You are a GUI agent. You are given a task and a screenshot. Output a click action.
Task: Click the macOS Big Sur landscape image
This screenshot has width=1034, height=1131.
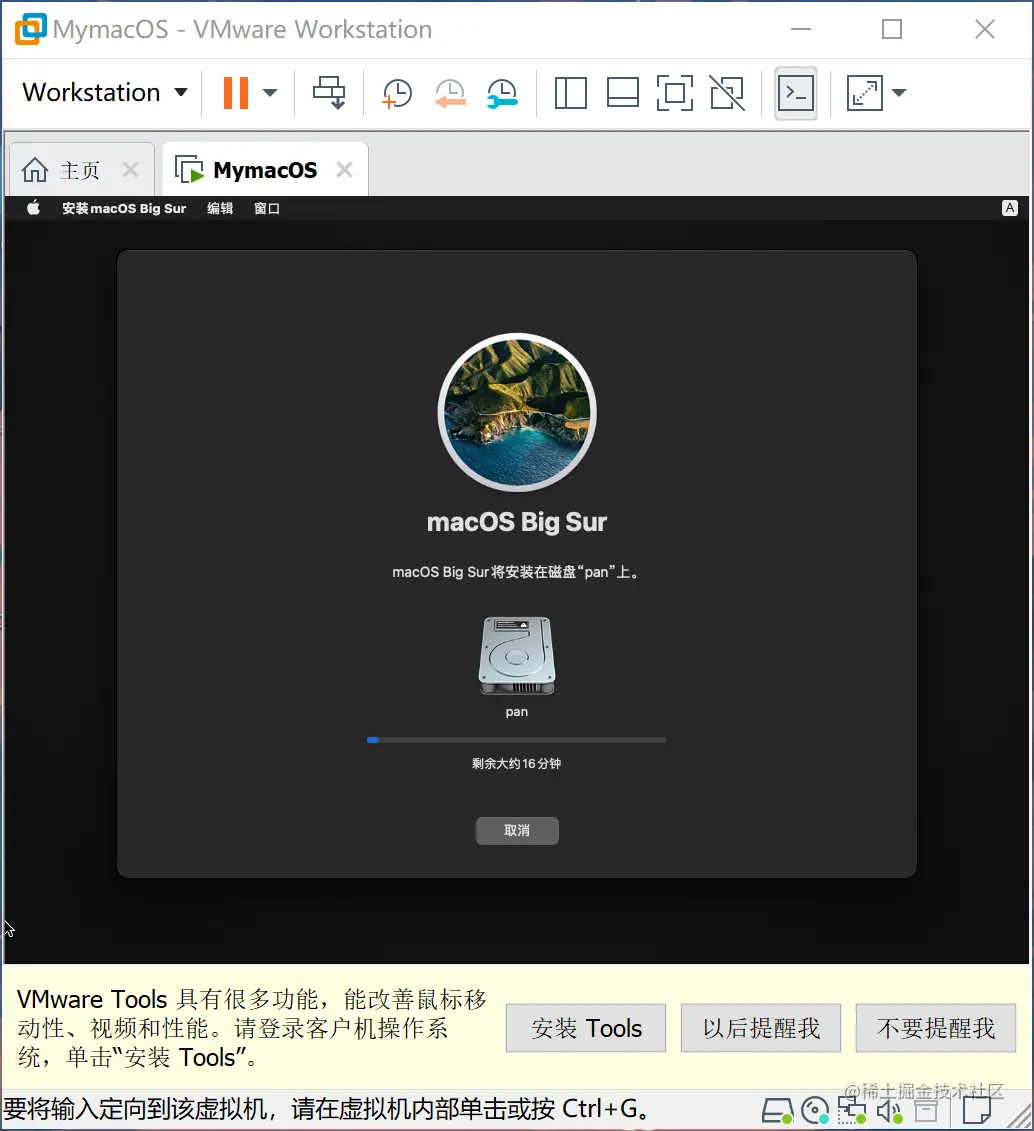click(x=517, y=412)
